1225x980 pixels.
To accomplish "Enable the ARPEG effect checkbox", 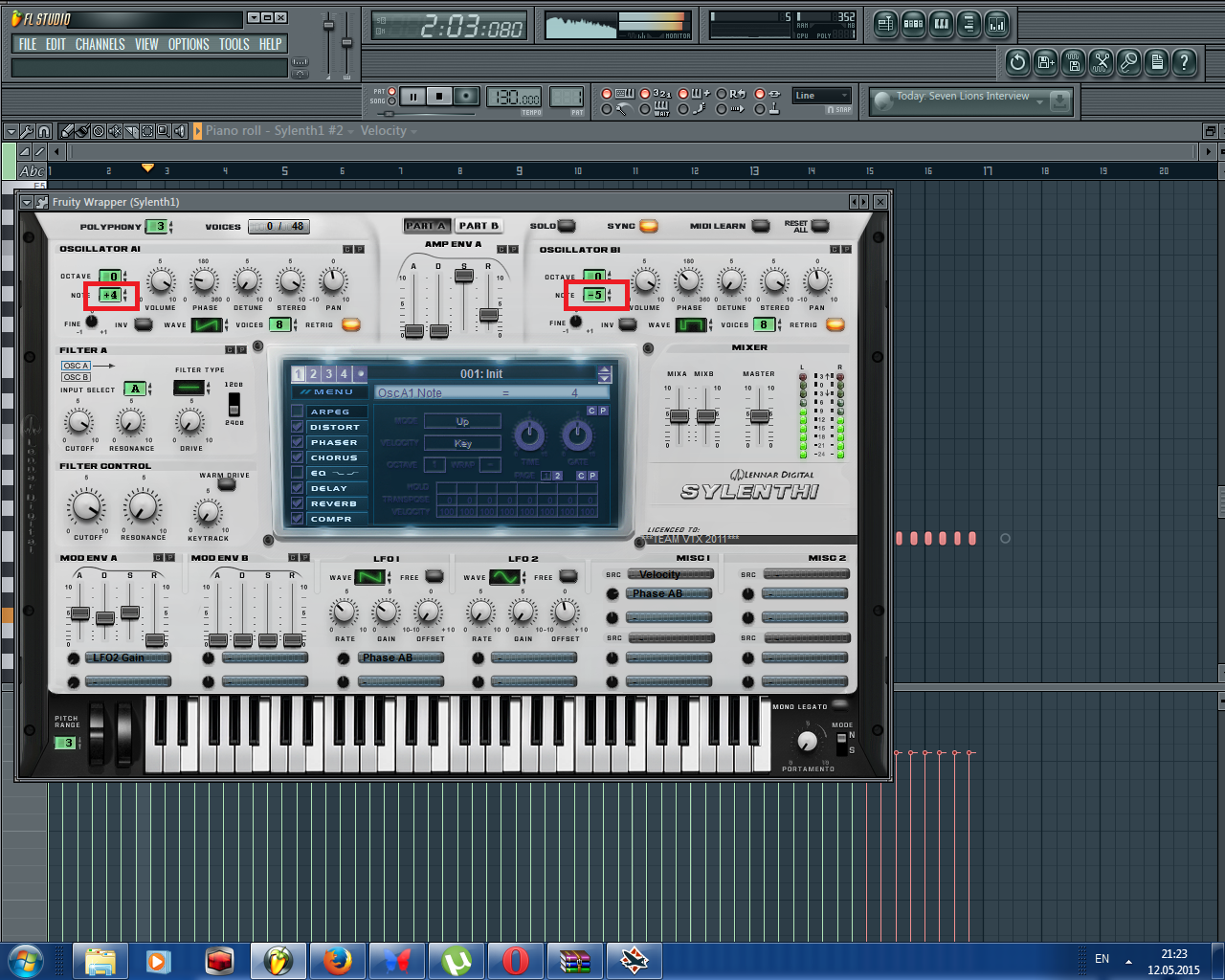I will pyautogui.click(x=298, y=412).
